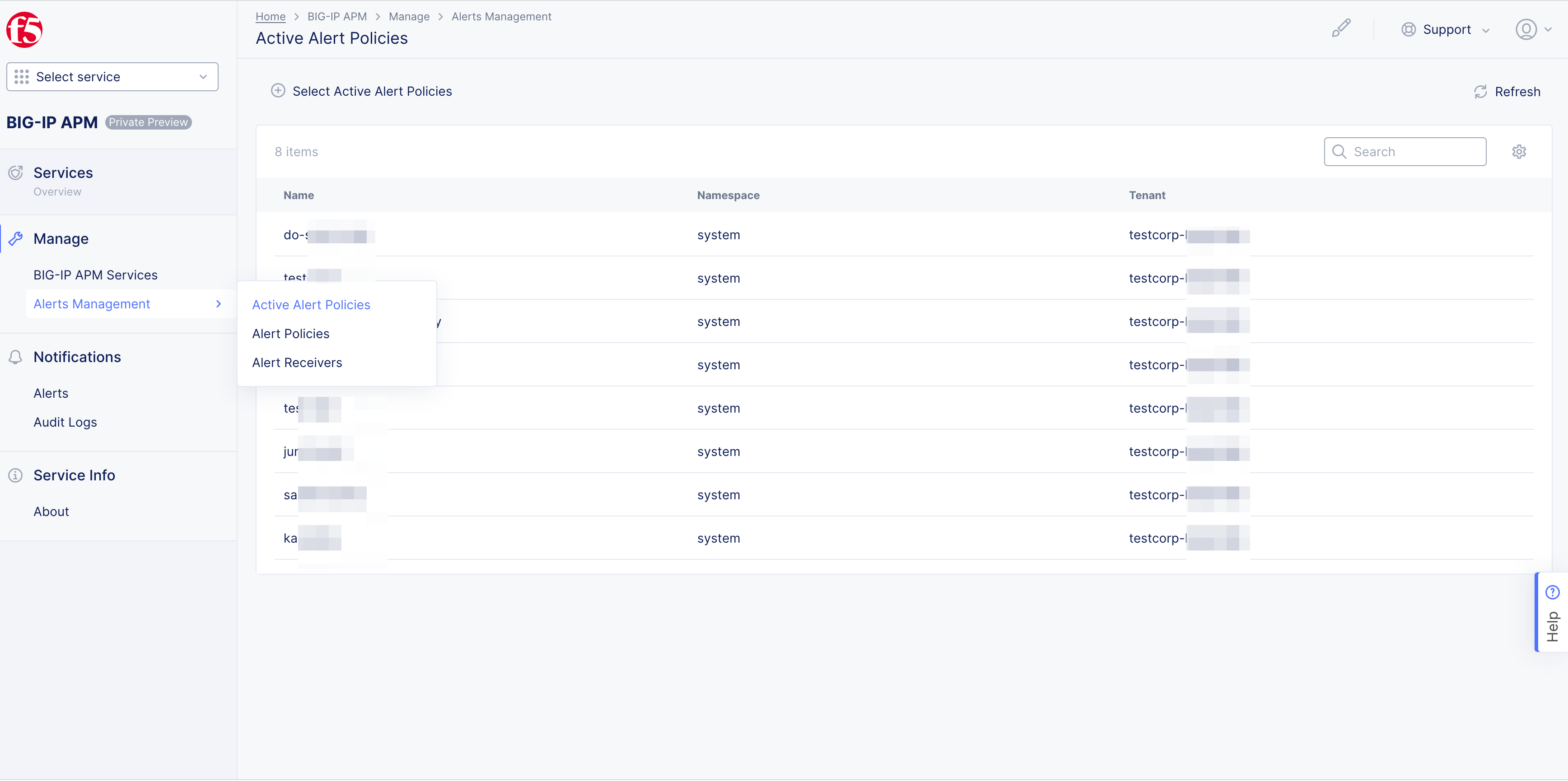This screenshot has height=781, width=1568.
Task: Click the Services target icon
Action: pyautogui.click(x=16, y=173)
